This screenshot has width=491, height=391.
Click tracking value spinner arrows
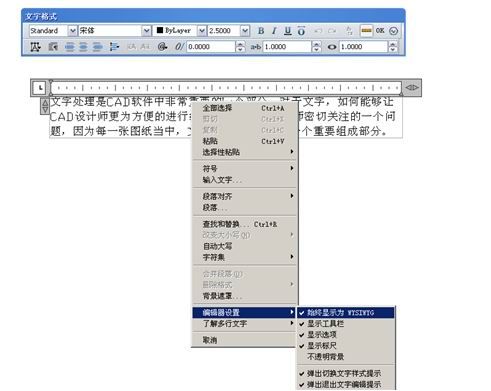click(316, 47)
